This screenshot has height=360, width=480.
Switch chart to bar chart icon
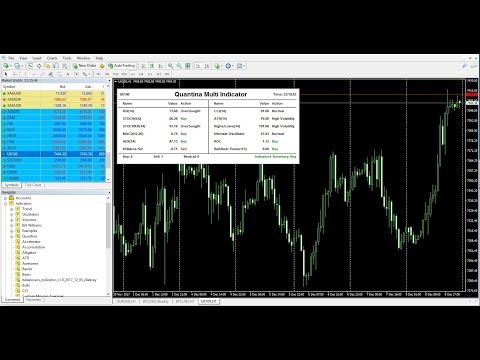click(x=143, y=66)
